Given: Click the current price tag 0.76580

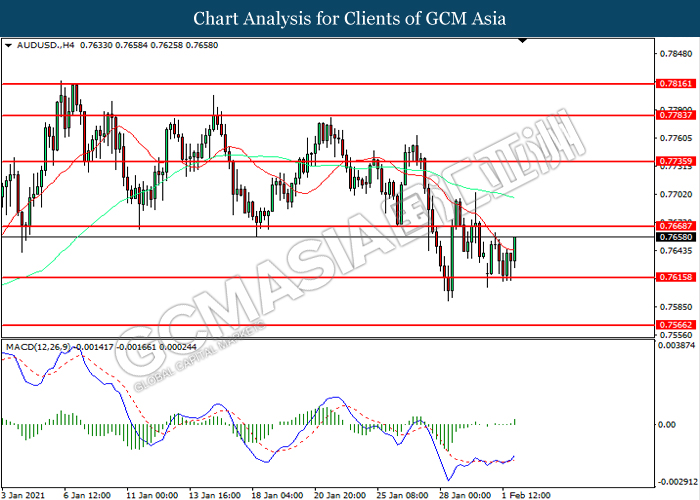Looking at the screenshot, I should (x=675, y=237).
